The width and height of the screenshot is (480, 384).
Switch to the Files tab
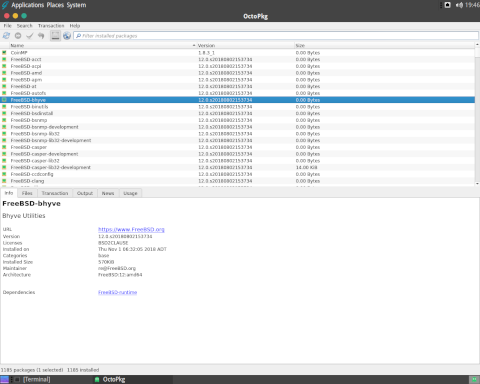(x=27, y=193)
